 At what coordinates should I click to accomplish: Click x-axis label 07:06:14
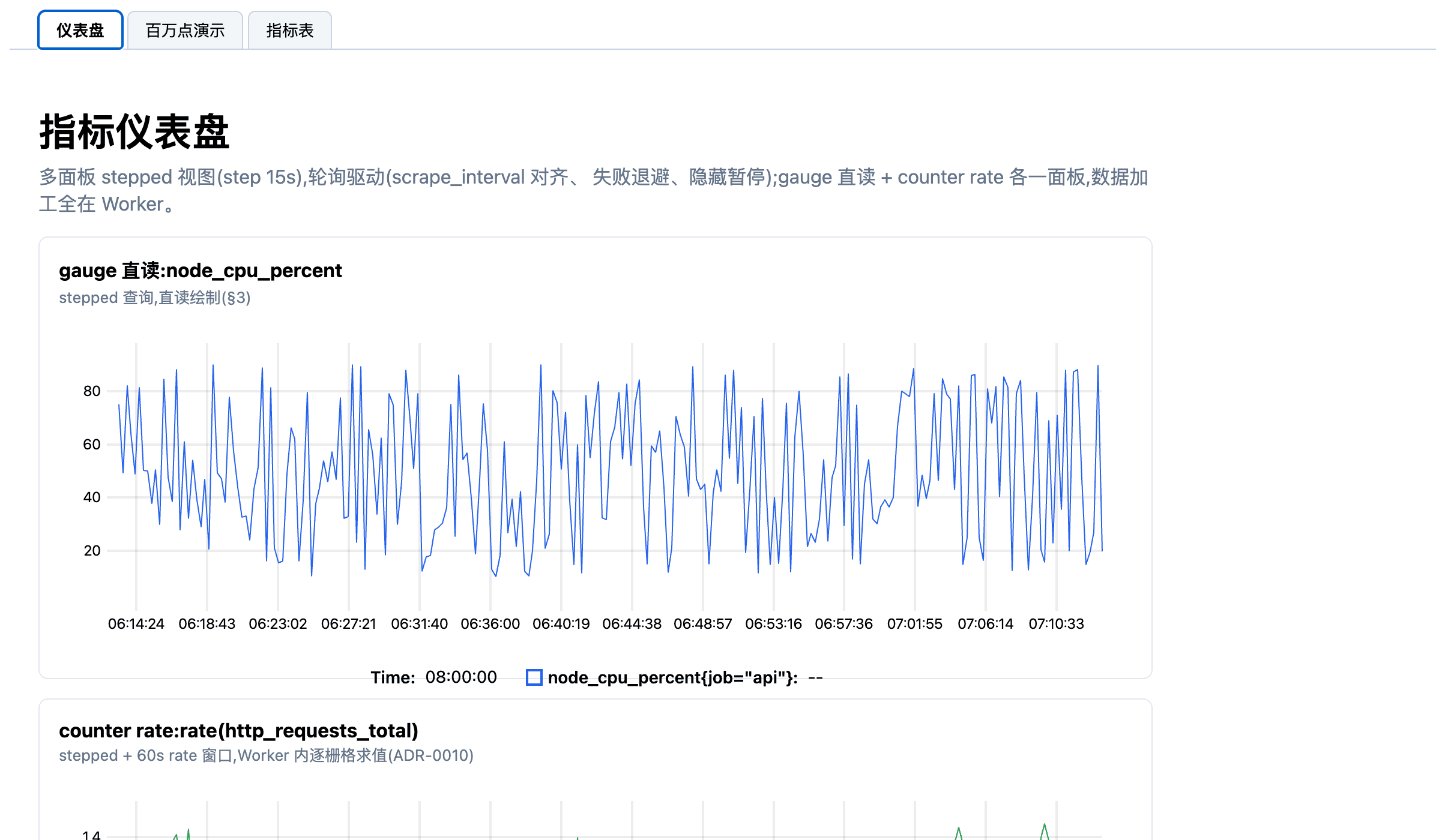(x=986, y=624)
